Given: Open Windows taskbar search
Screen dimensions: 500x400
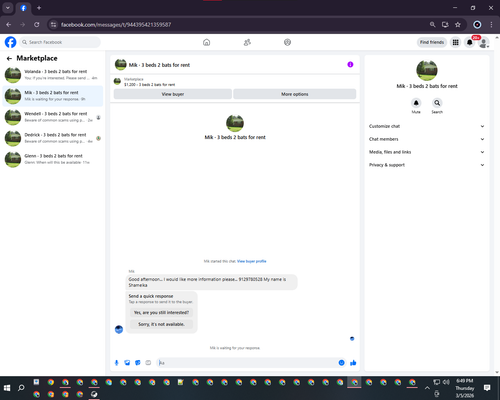Looking at the screenshot, I should (21, 388).
